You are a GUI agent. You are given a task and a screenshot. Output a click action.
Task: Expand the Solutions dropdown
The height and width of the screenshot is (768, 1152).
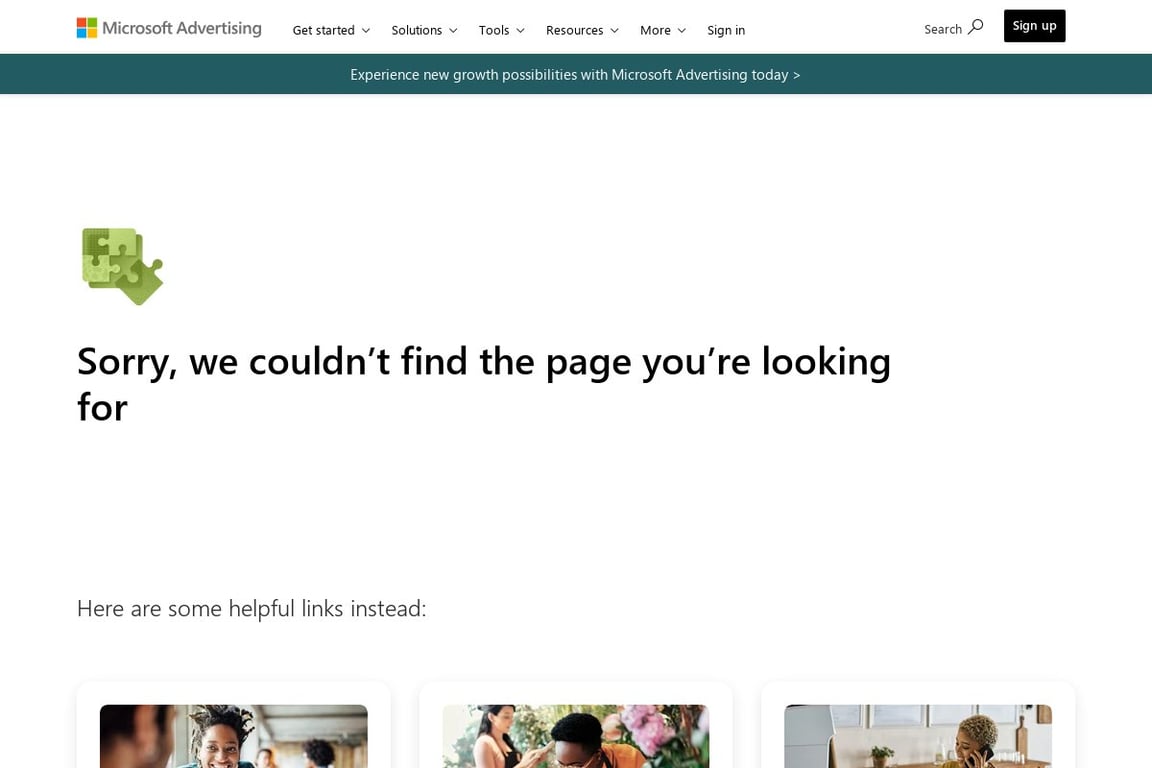pyautogui.click(x=424, y=30)
